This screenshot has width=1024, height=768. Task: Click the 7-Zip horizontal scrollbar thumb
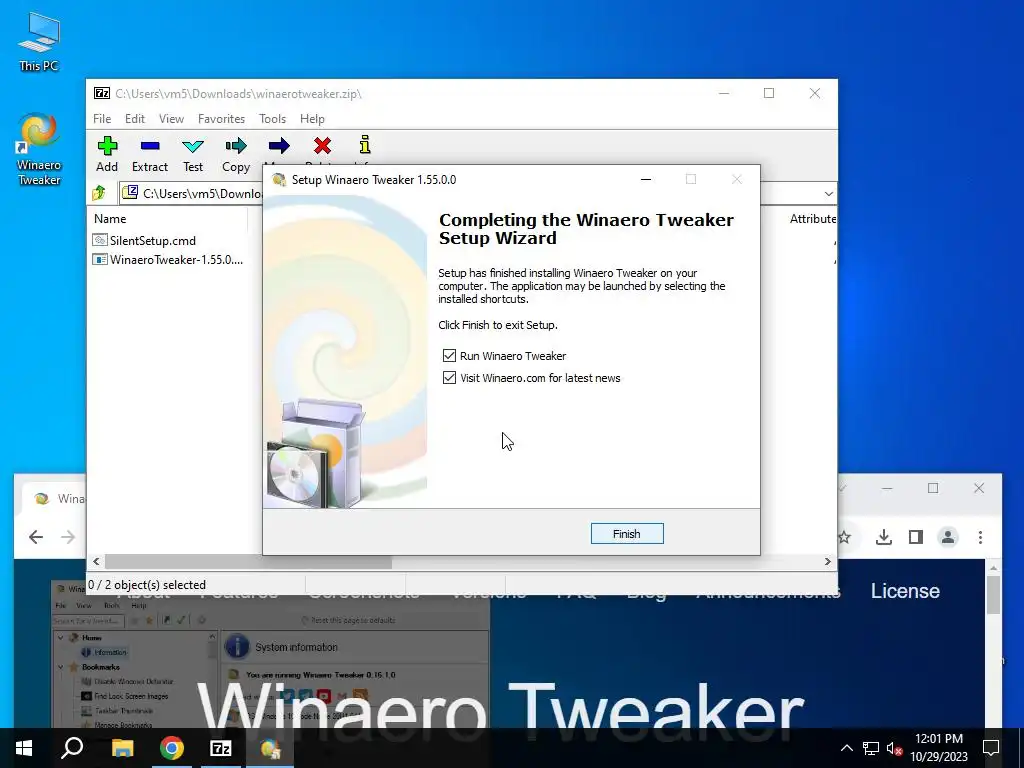coord(248,562)
